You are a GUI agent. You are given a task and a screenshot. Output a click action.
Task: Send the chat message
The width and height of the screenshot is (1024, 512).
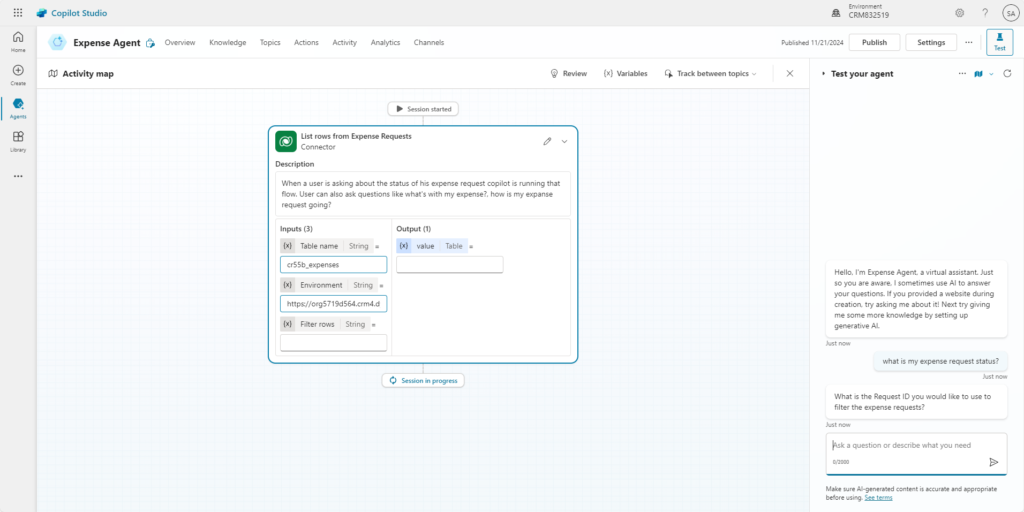[x=994, y=462]
